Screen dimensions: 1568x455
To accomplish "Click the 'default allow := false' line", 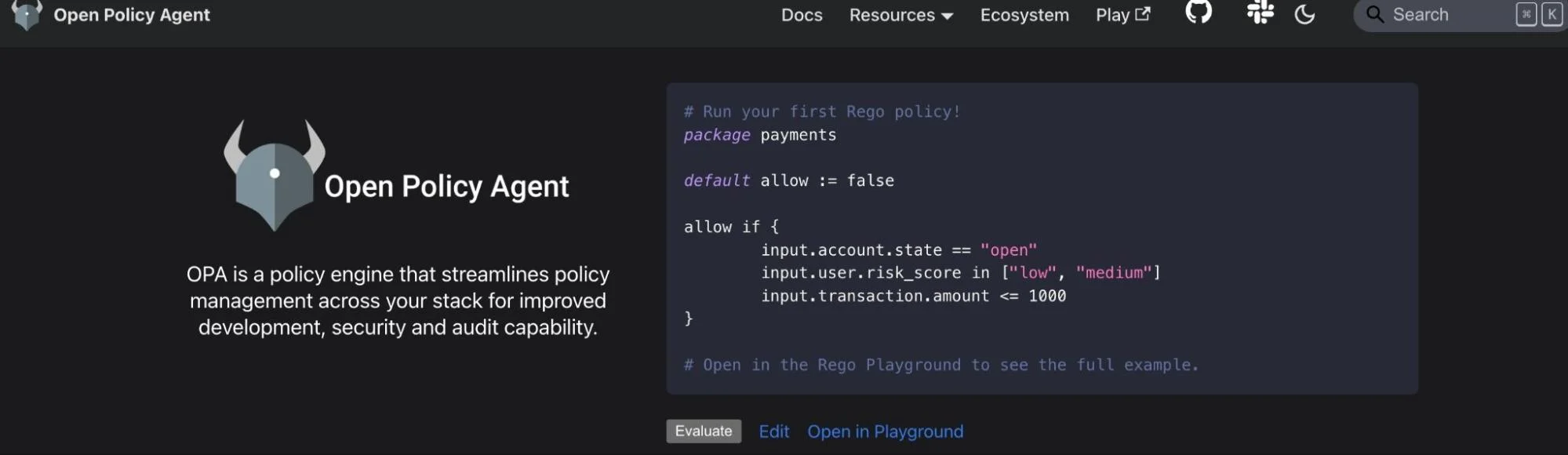I will pos(788,180).
